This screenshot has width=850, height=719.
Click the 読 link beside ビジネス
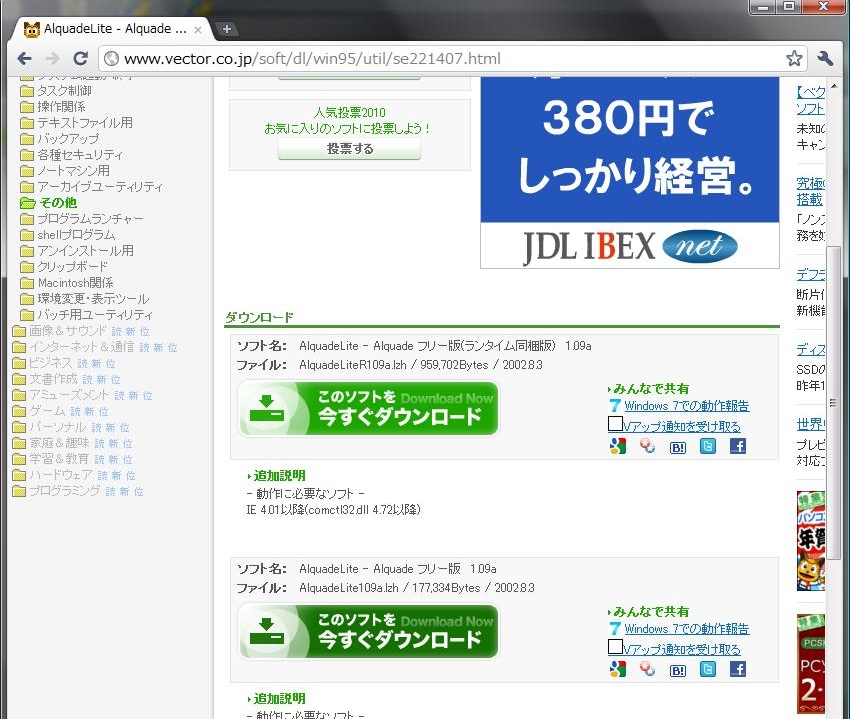82,363
